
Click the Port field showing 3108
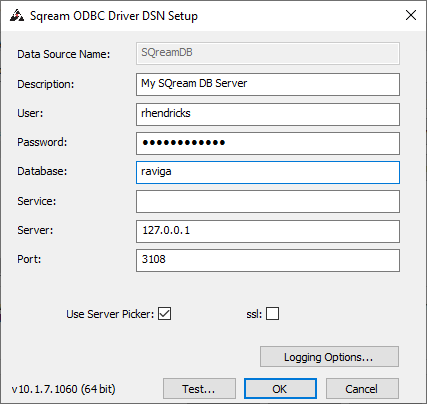pos(268,260)
